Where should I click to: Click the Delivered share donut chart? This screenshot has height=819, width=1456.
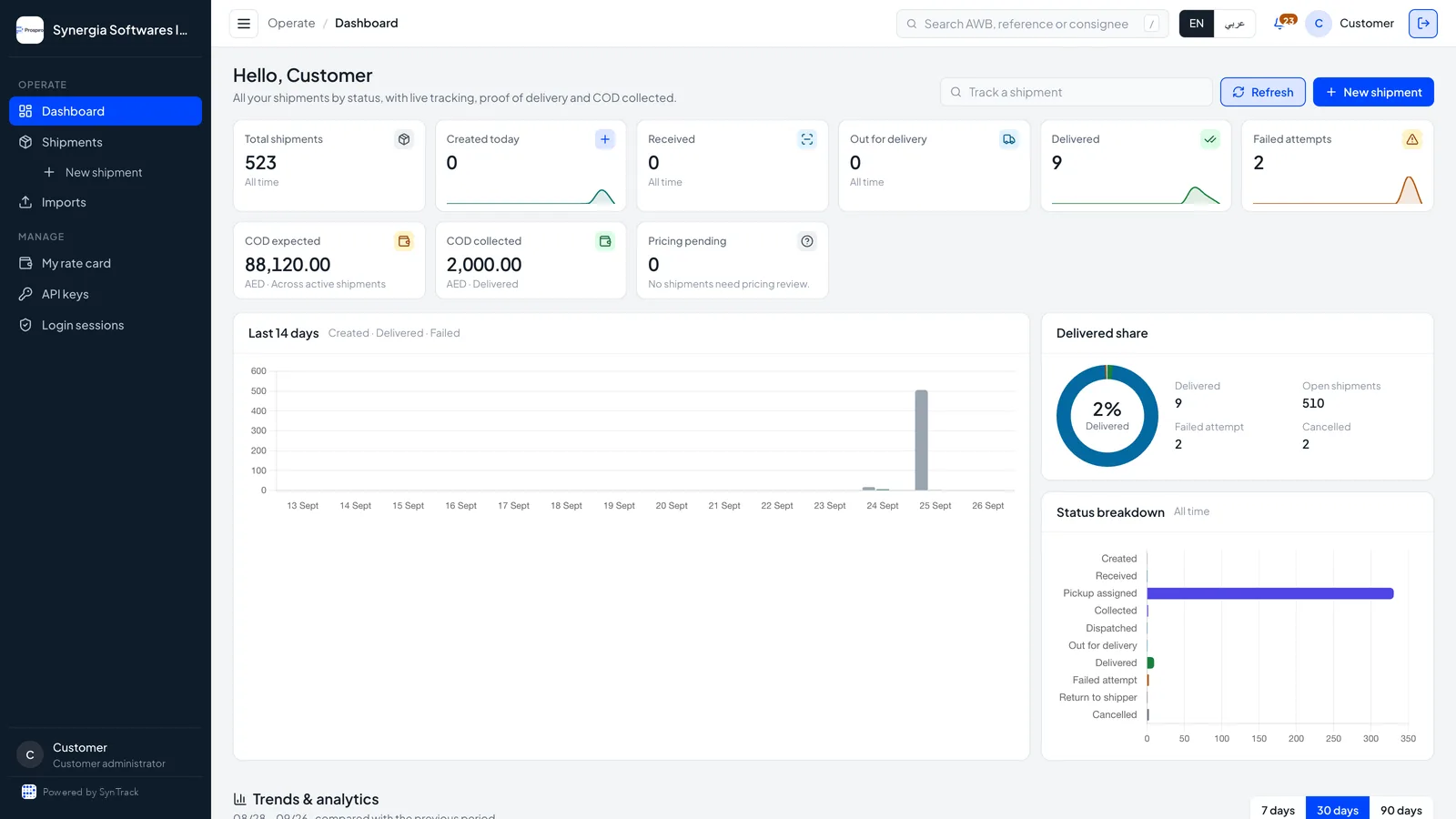(1107, 416)
